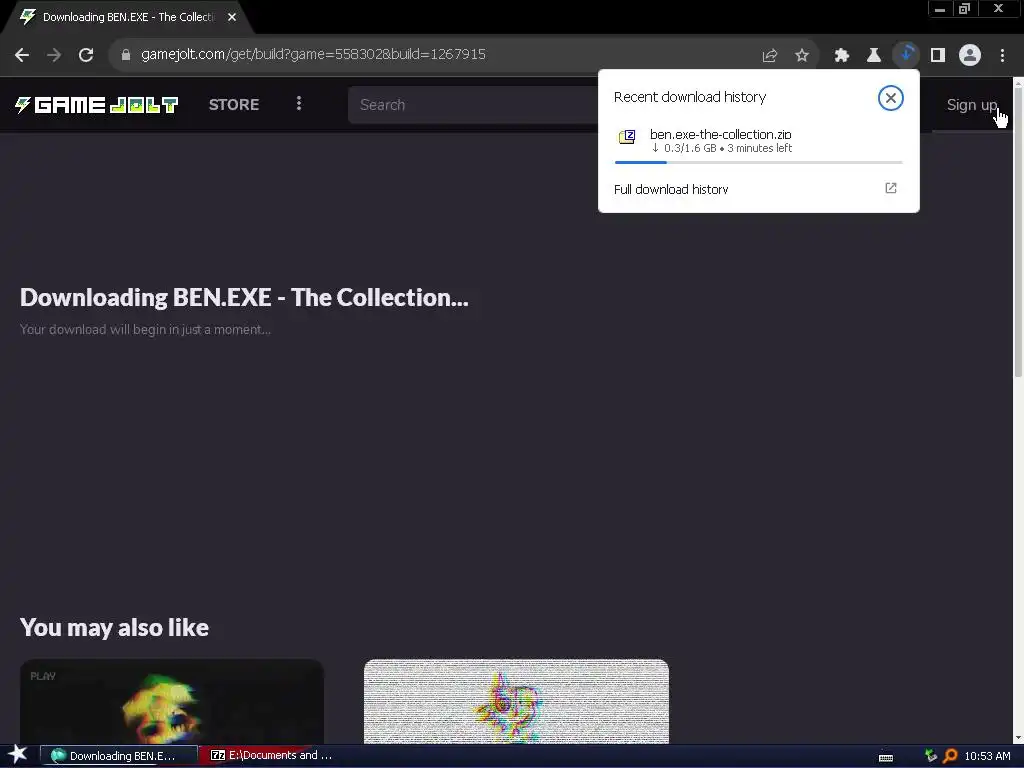Viewport: 1024px width, 768px height.
Task: Click the page vertical scrollbar
Action: point(1018,232)
